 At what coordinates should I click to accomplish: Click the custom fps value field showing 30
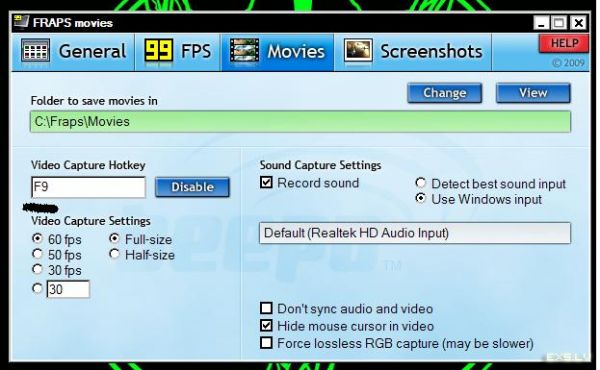68,289
